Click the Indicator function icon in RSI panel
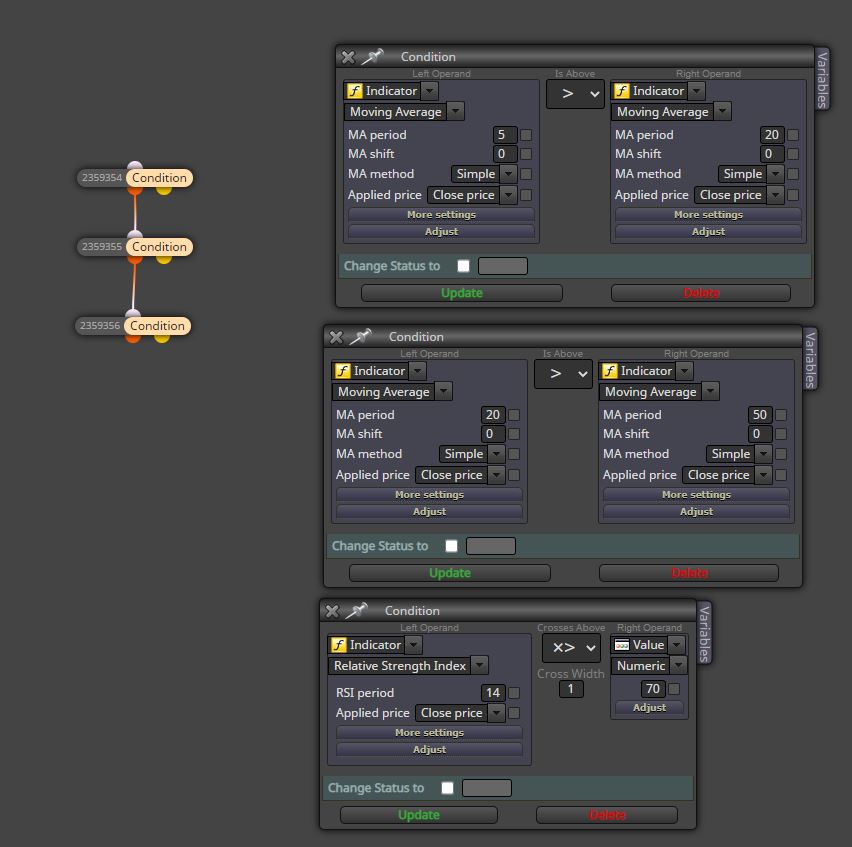 click(x=339, y=645)
